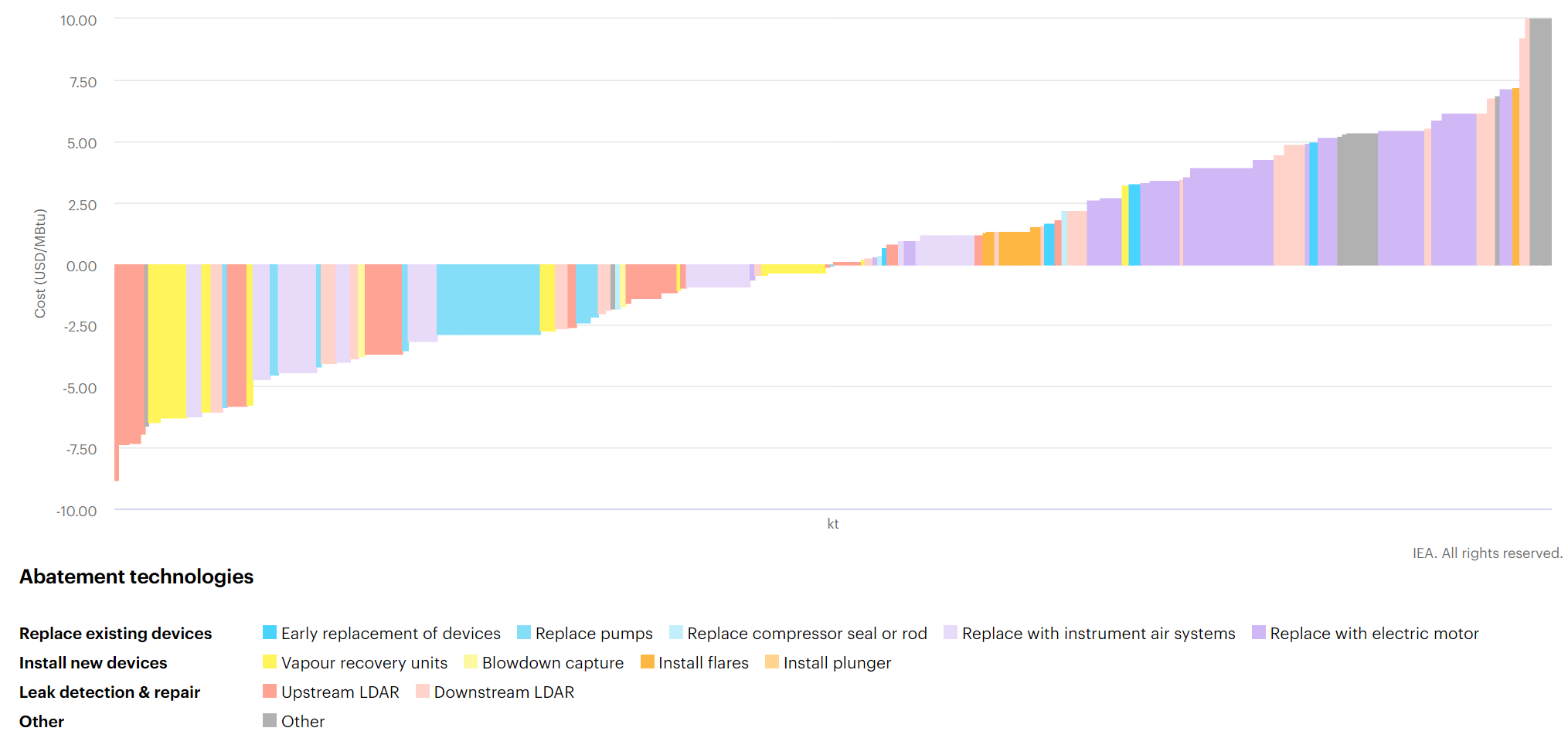The image size is (1568, 738).
Task: Click the Abatement technologies heading
Action: pos(136,576)
